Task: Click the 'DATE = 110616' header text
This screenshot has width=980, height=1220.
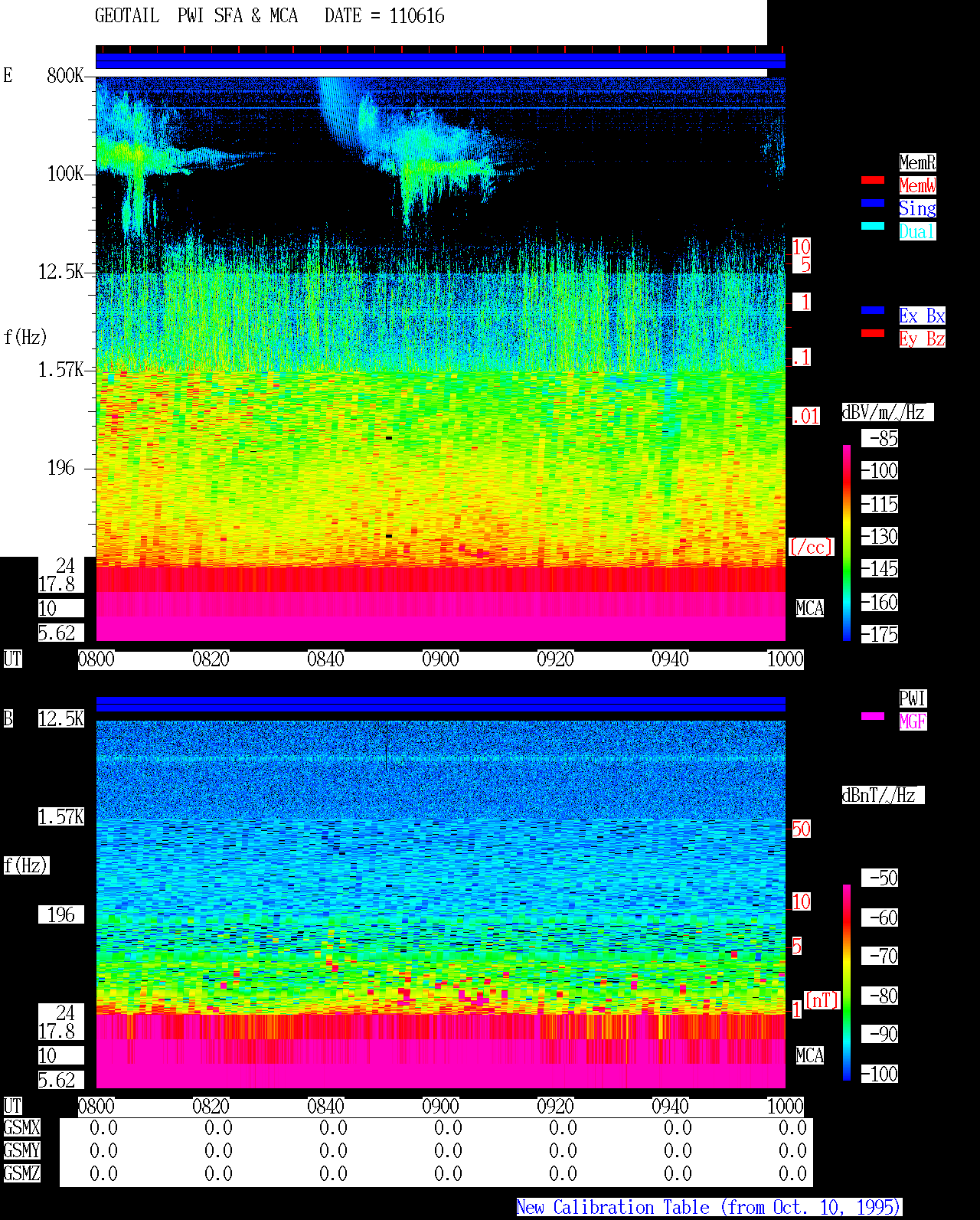Action: click(384, 16)
